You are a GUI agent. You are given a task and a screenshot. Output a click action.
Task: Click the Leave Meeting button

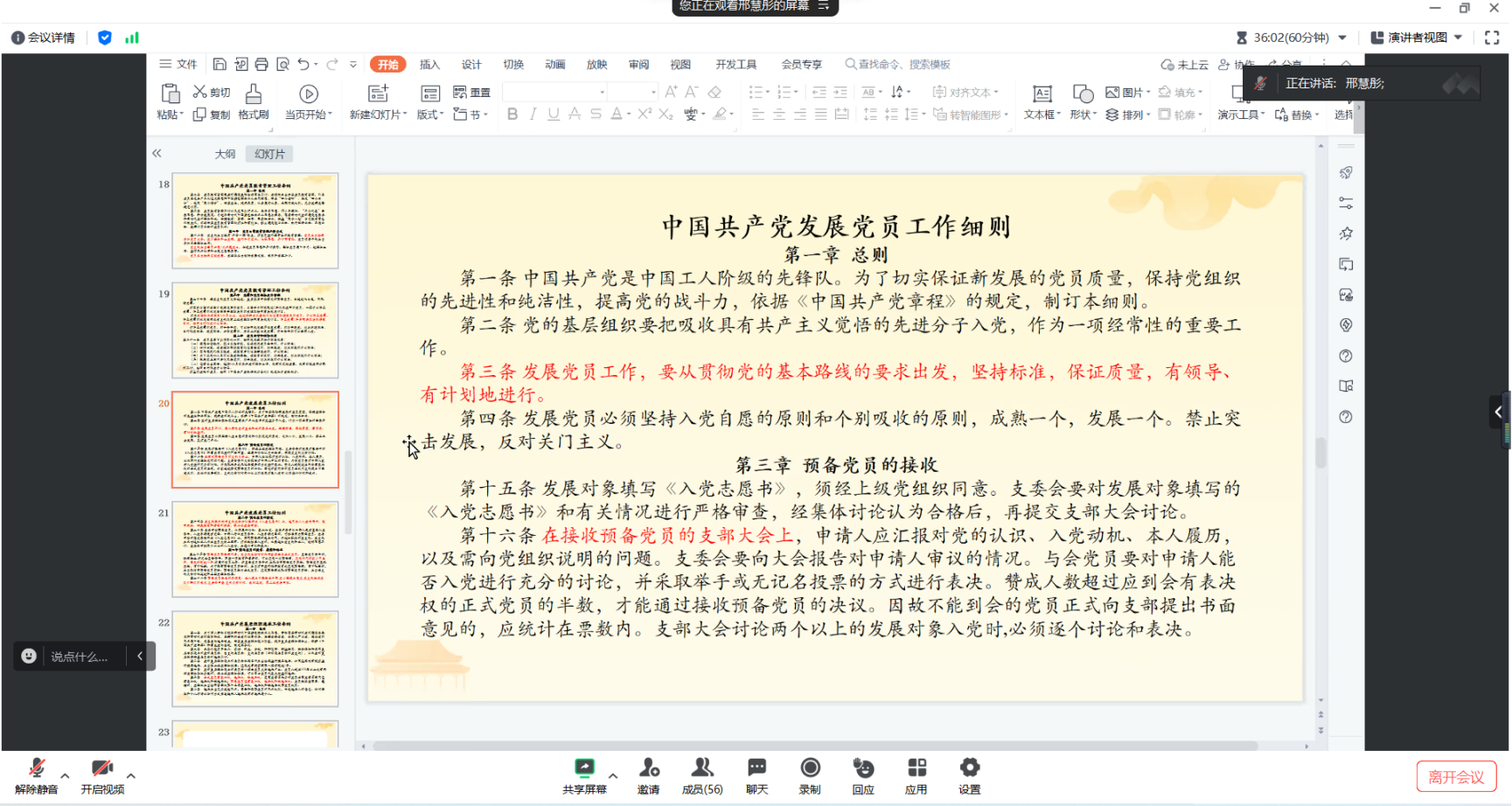point(1456,777)
